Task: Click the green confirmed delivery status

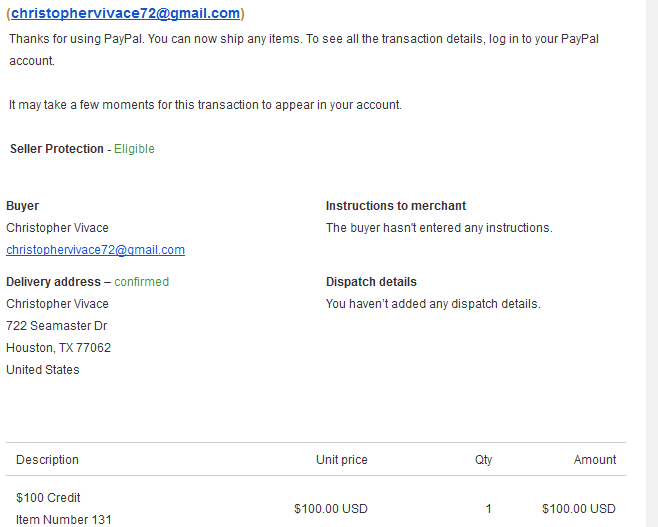Action: pos(141,282)
